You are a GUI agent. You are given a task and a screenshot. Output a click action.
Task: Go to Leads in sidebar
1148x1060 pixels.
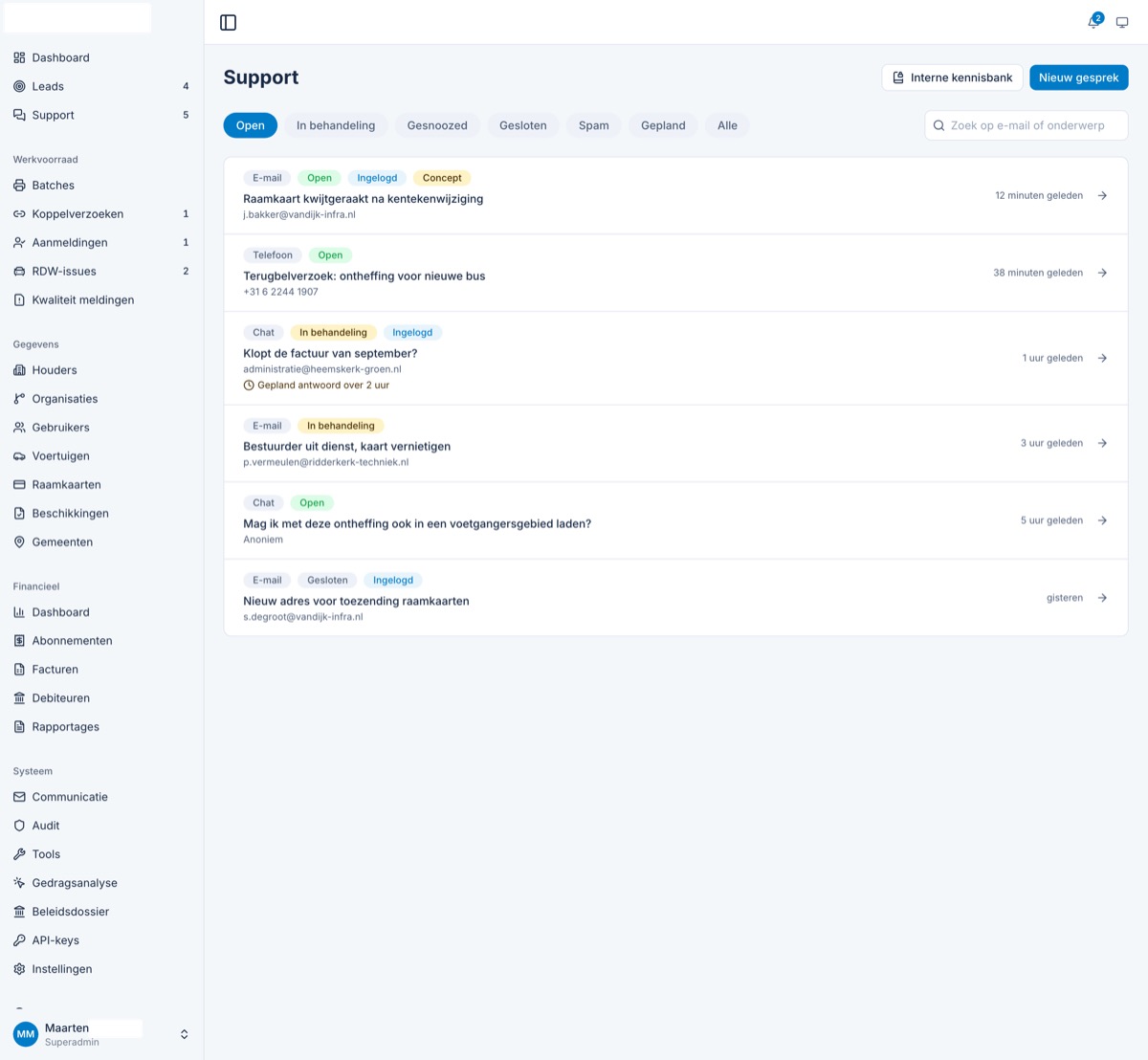[x=101, y=86]
